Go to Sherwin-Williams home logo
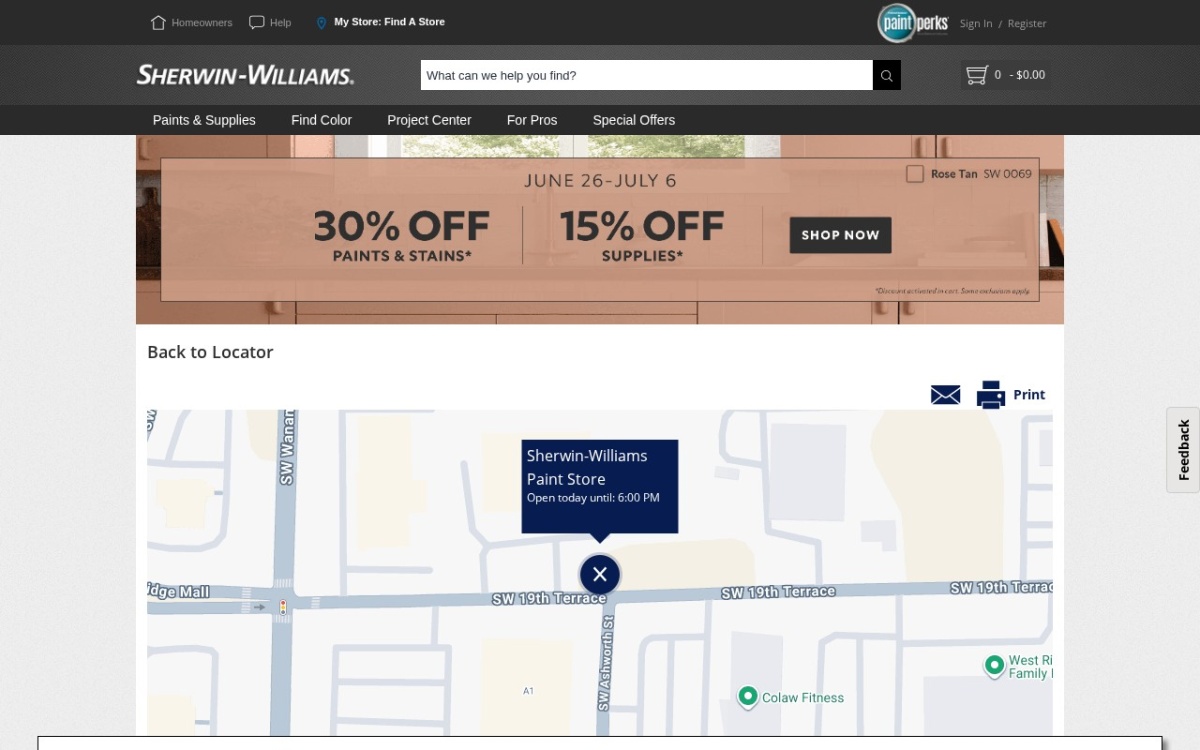 coord(245,75)
